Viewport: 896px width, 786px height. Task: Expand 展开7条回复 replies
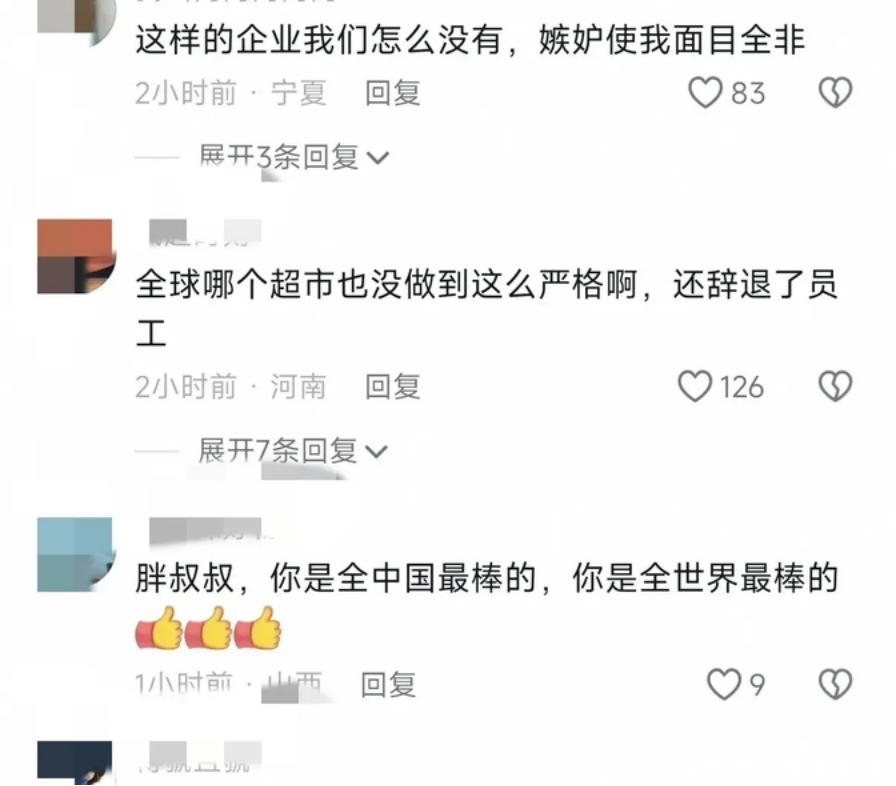[x=293, y=451]
